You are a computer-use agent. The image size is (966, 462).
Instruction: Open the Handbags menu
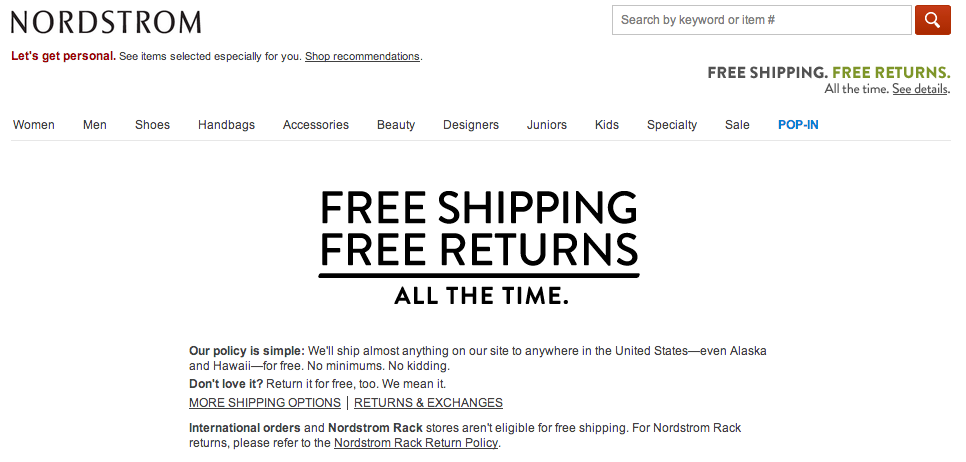226,125
